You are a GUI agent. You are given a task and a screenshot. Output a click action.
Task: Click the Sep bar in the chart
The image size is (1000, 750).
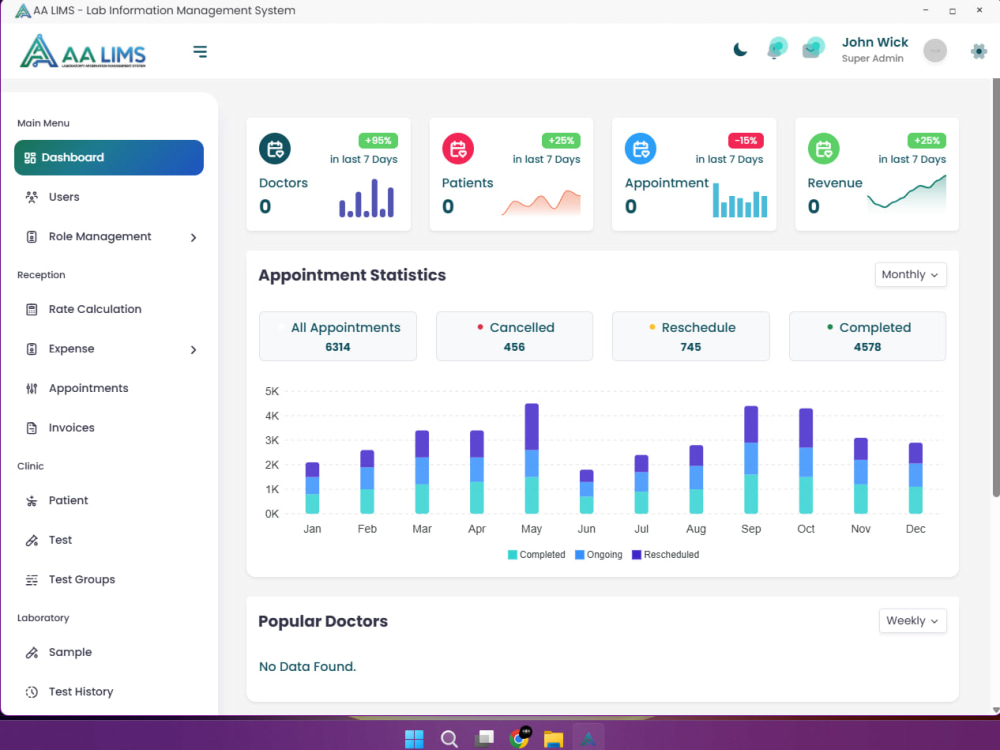click(x=751, y=460)
